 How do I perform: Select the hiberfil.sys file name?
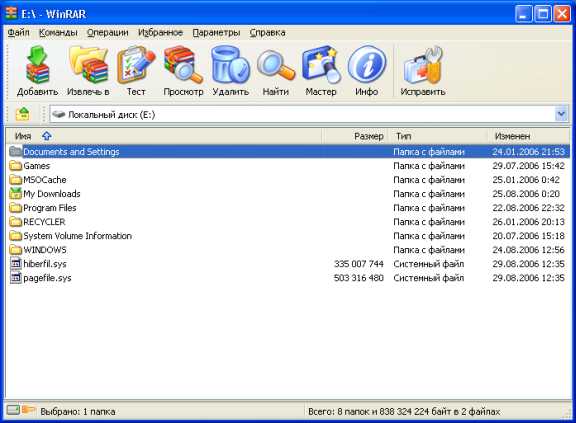tap(45, 264)
